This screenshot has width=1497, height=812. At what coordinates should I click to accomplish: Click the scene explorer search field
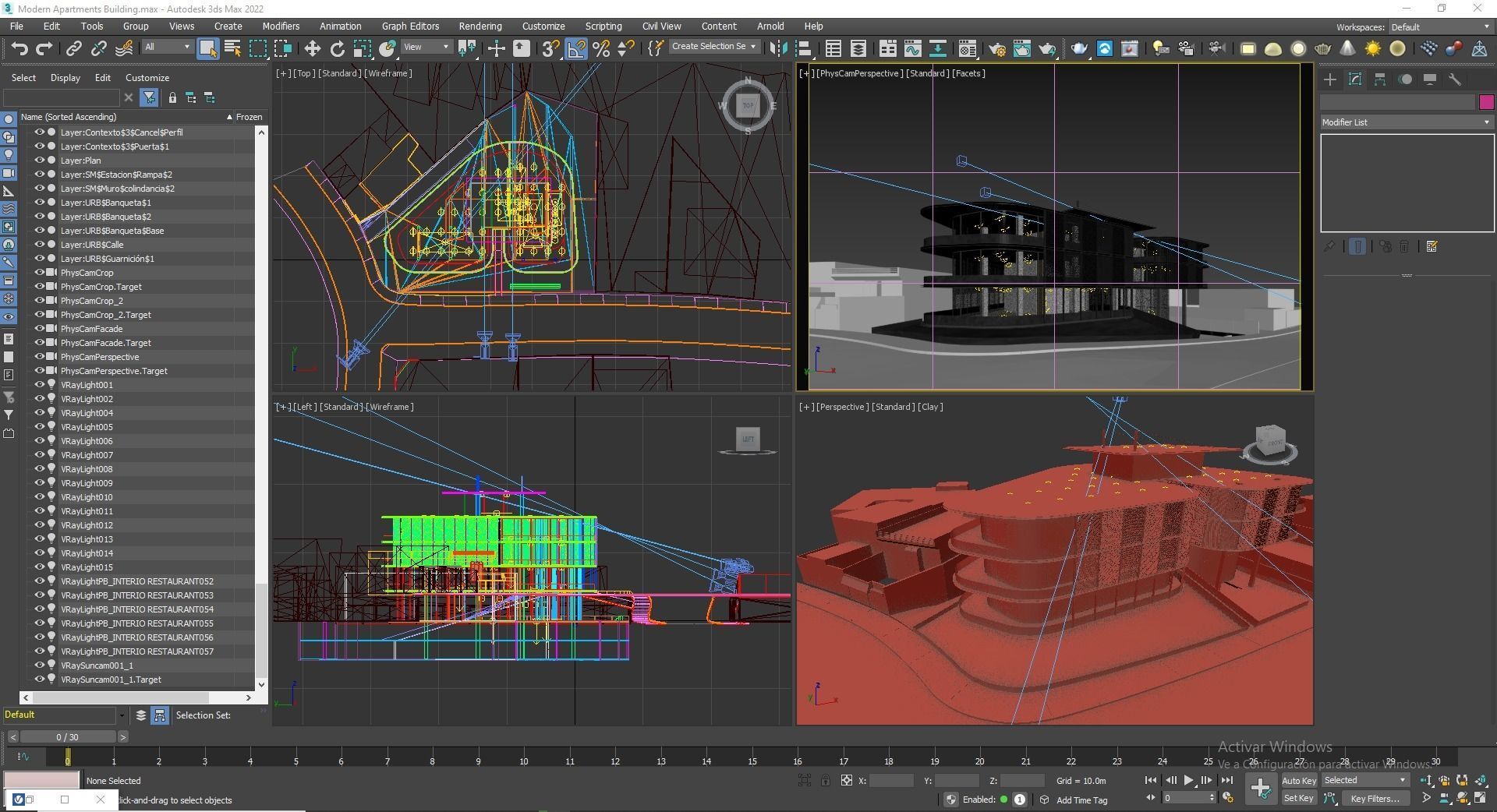click(62, 97)
